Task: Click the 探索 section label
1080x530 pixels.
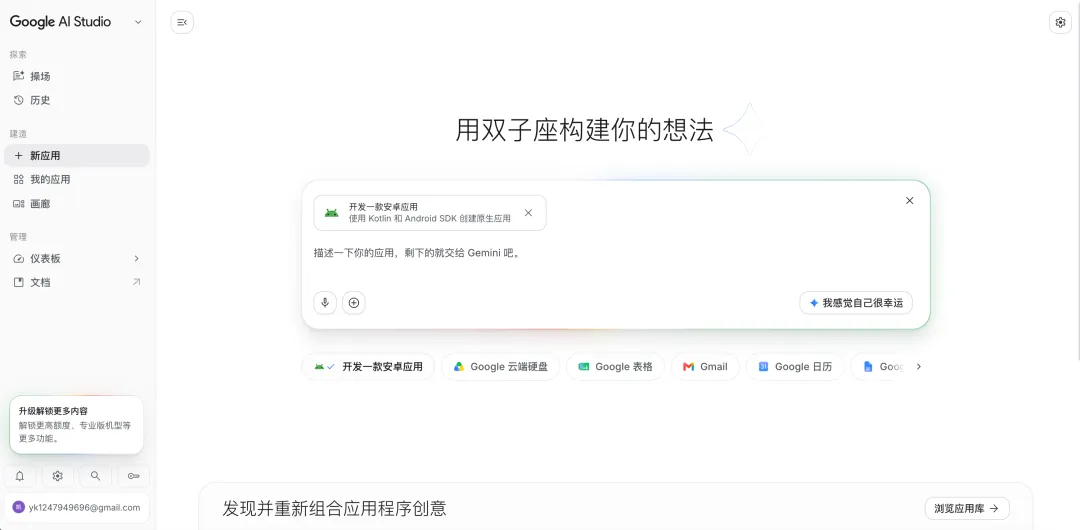Action: [x=19, y=54]
